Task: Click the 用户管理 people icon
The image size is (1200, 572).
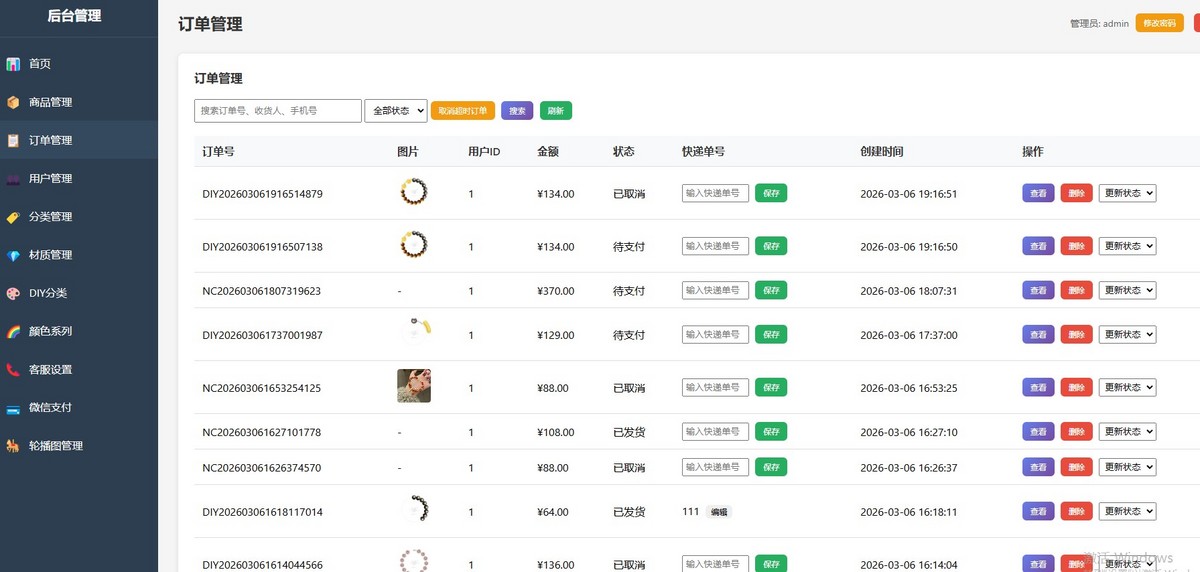Action: tap(13, 178)
